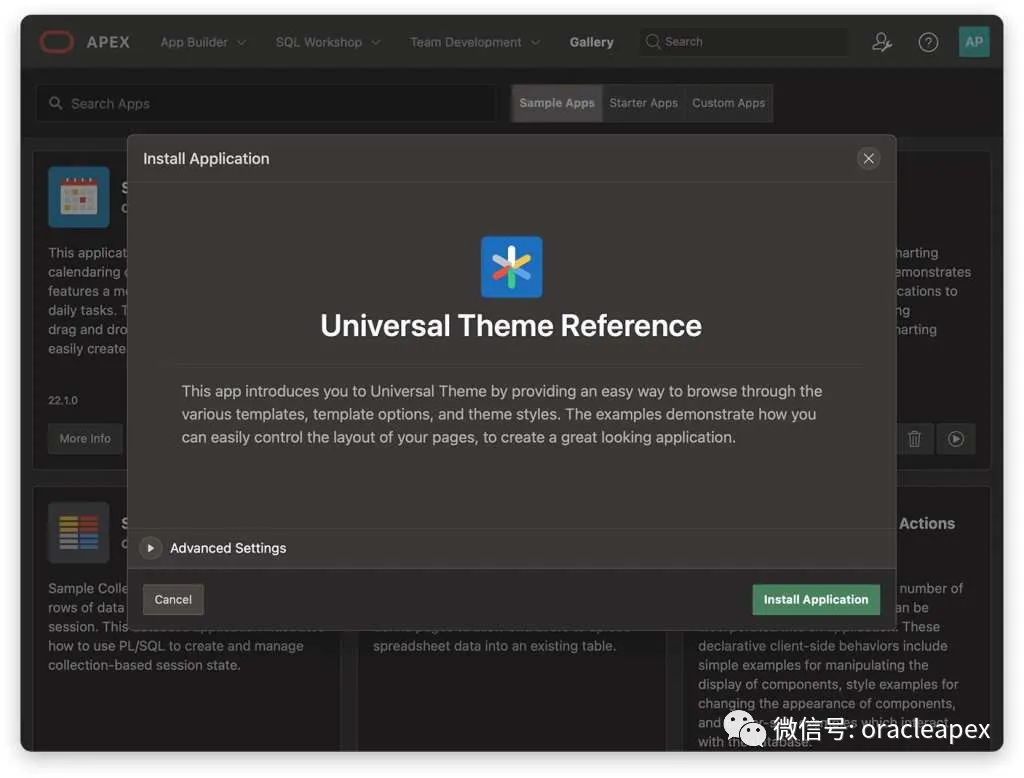Click the magnifier icon in Search Apps
1024x778 pixels.
56,103
